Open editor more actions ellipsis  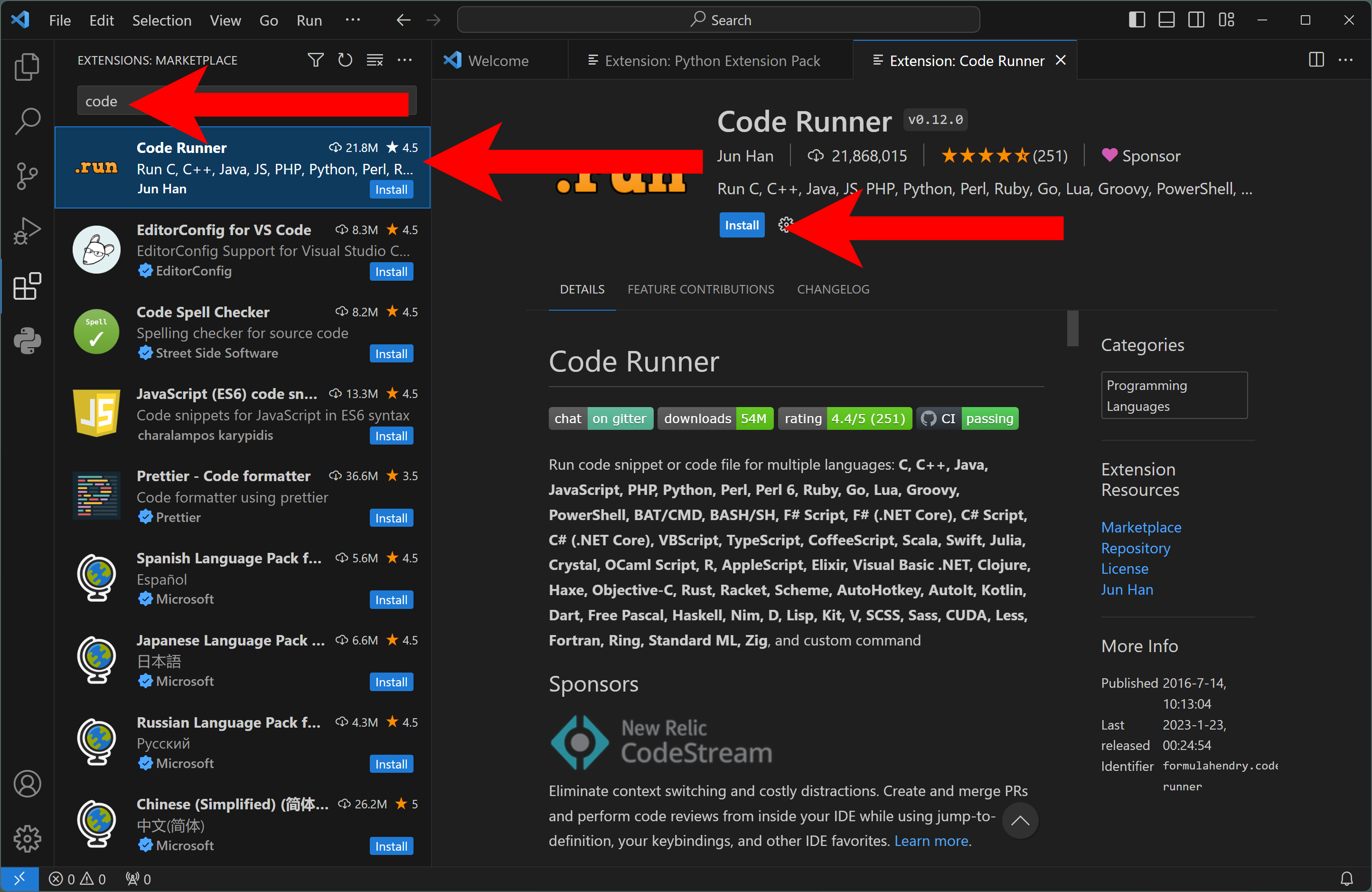click(x=1346, y=60)
